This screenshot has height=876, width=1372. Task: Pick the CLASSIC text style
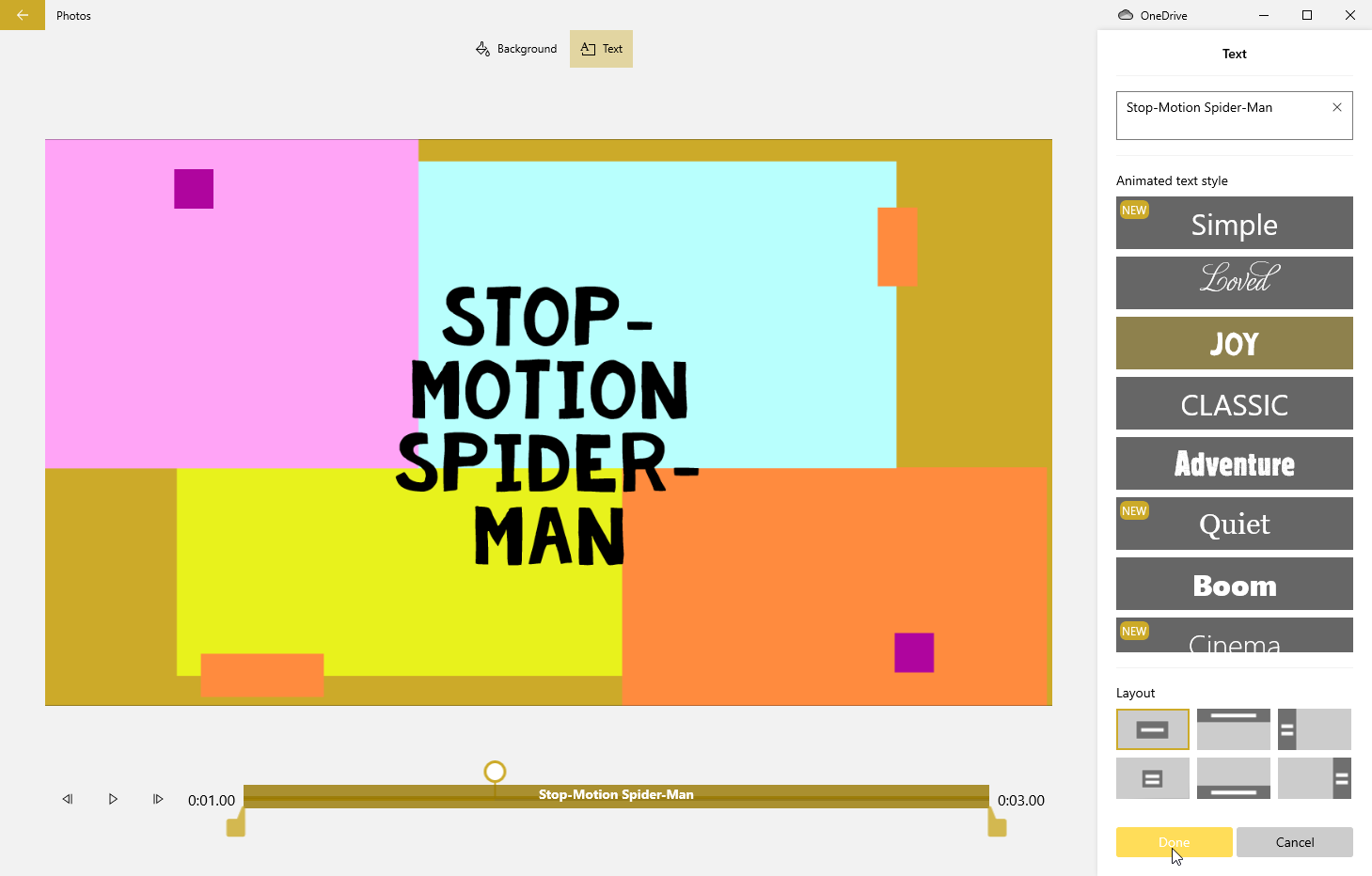tap(1235, 403)
